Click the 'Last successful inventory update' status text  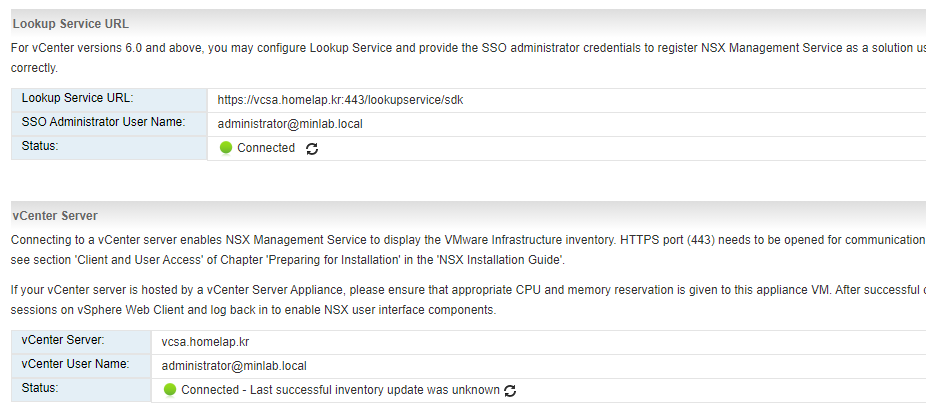[340, 390]
